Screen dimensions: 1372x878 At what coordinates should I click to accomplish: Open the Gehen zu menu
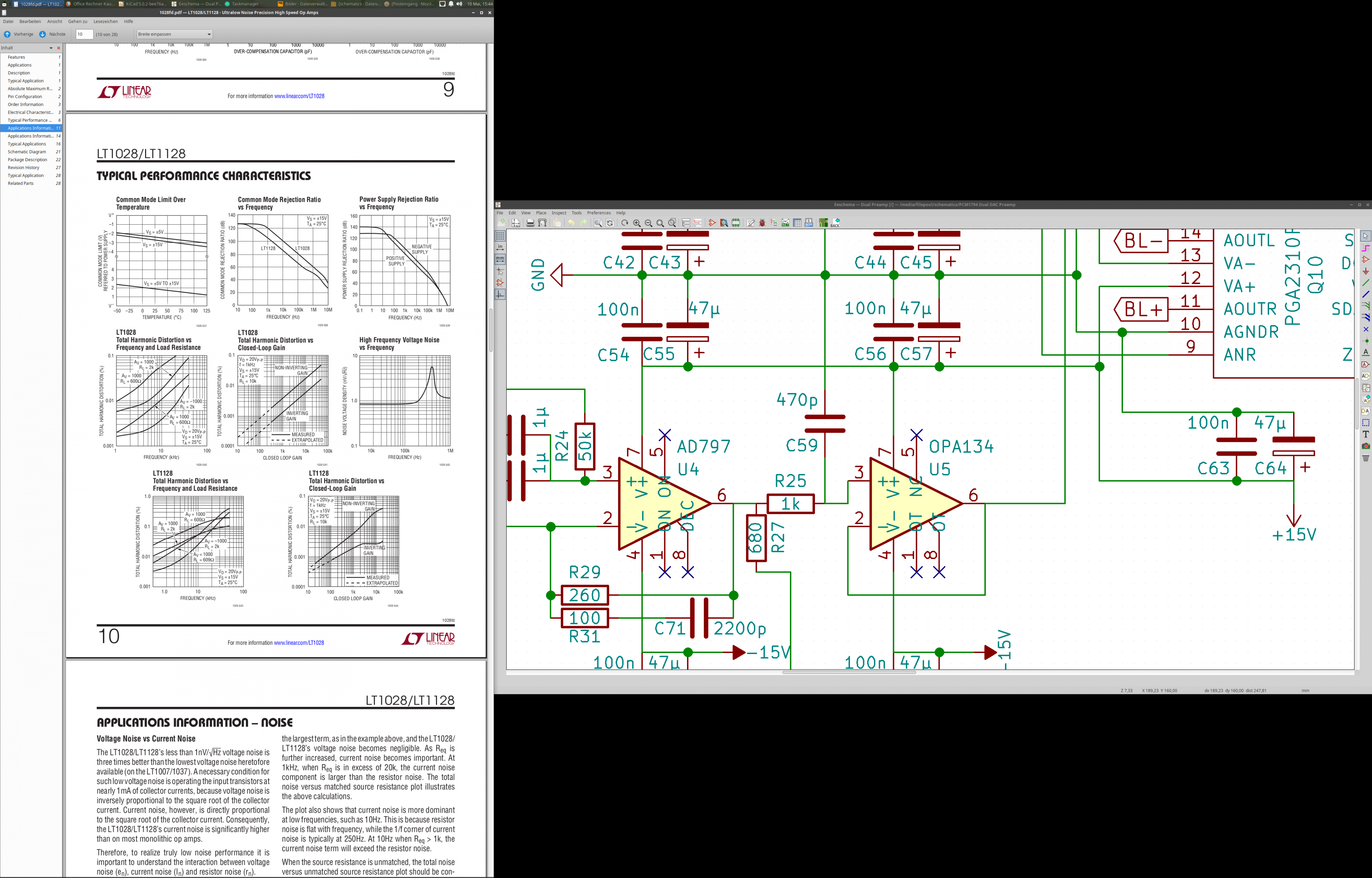click(78, 22)
